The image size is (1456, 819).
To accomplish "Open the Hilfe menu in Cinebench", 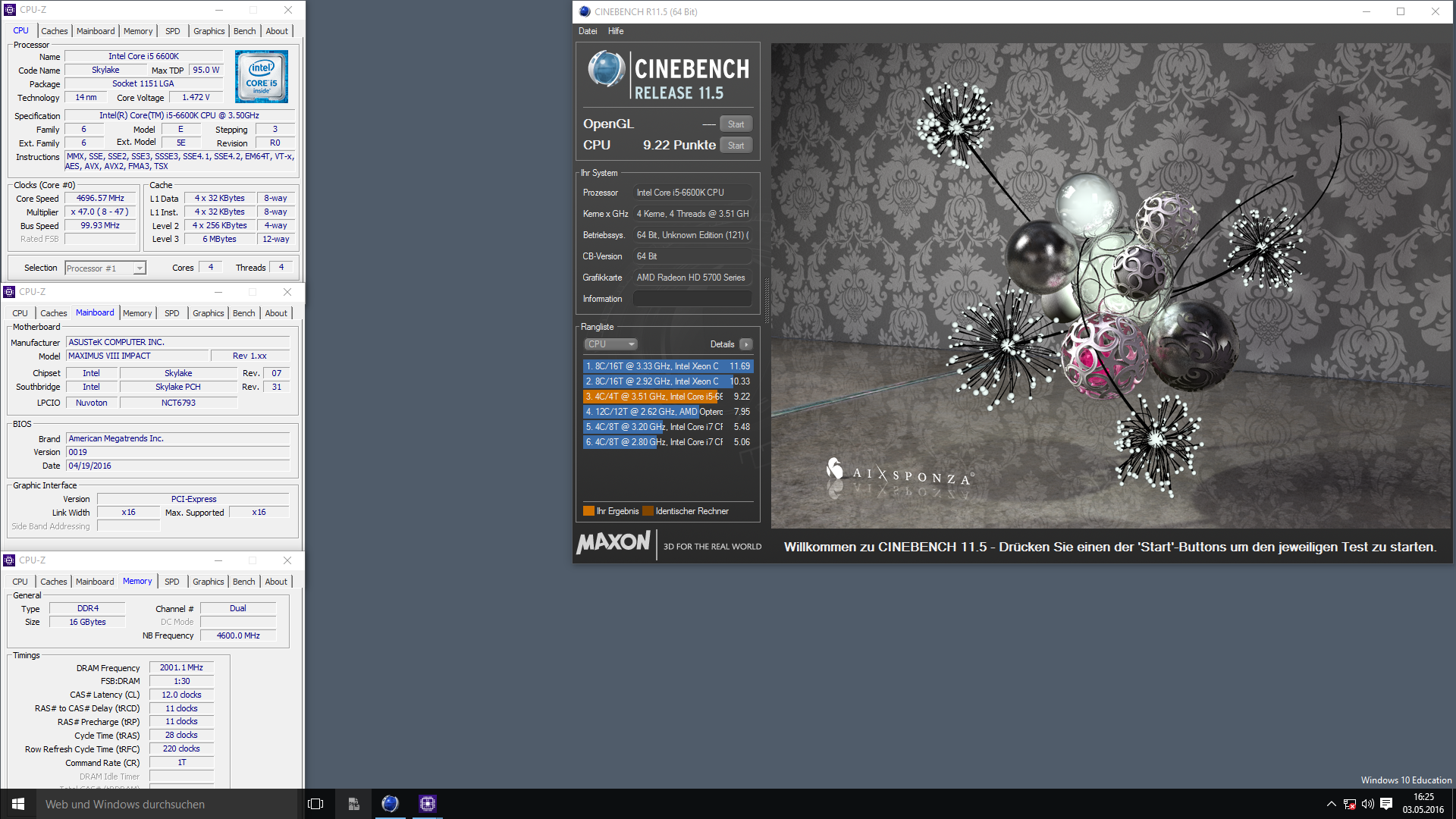I will click(616, 31).
